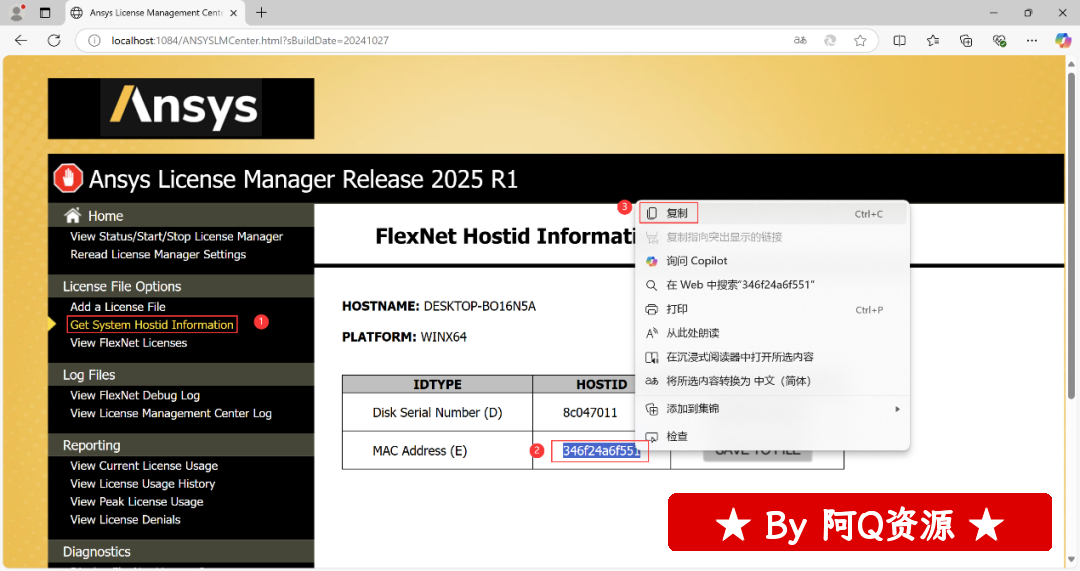This screenshot has height=571, width=1080.
Task: Choose 询问 Copilot in context menu
Action: coord(772,260)
